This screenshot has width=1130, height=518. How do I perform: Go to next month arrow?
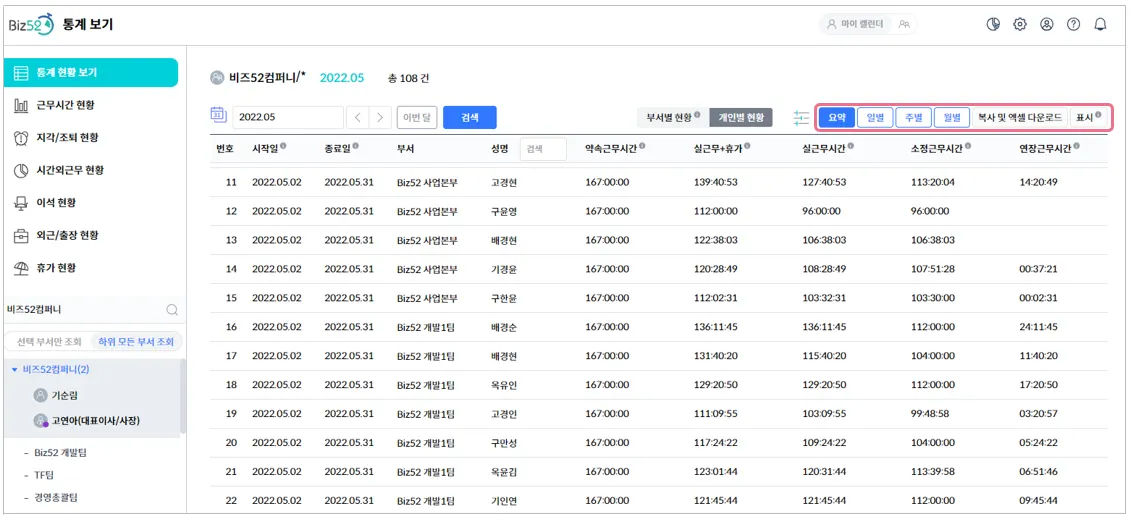(x=381, y=117)
